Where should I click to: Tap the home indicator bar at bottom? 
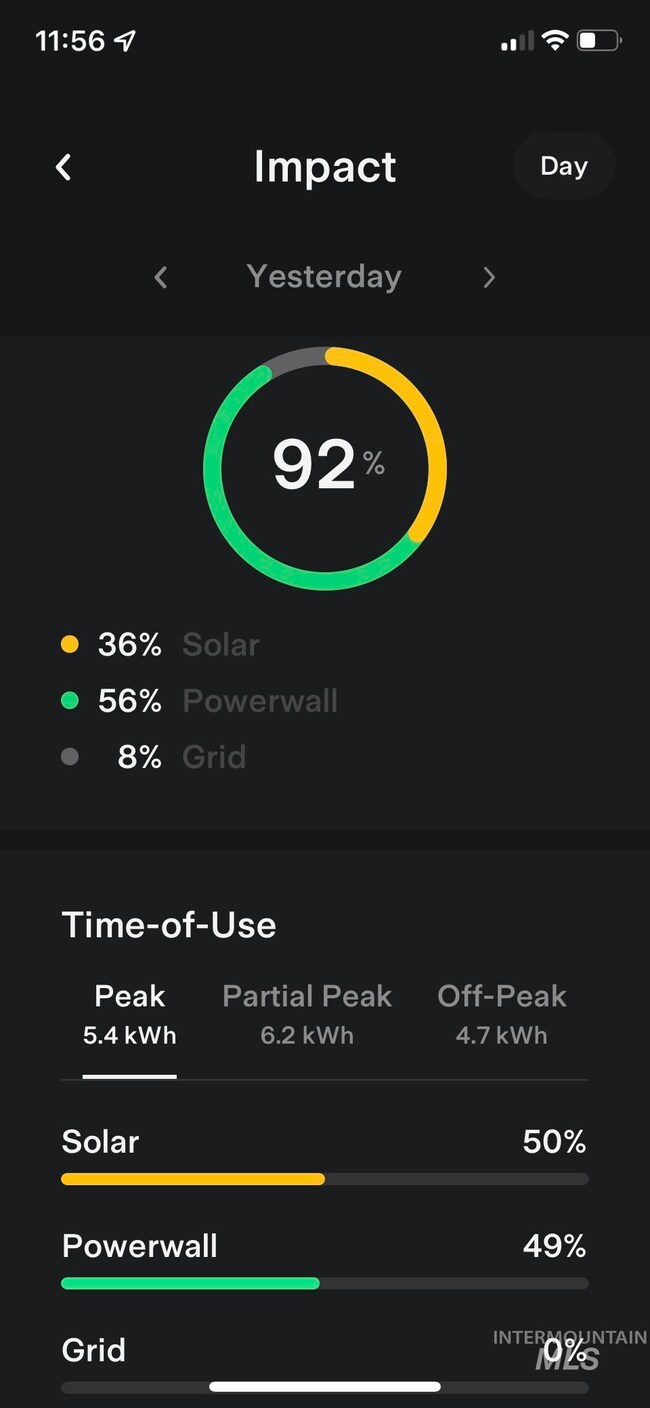325,1387
